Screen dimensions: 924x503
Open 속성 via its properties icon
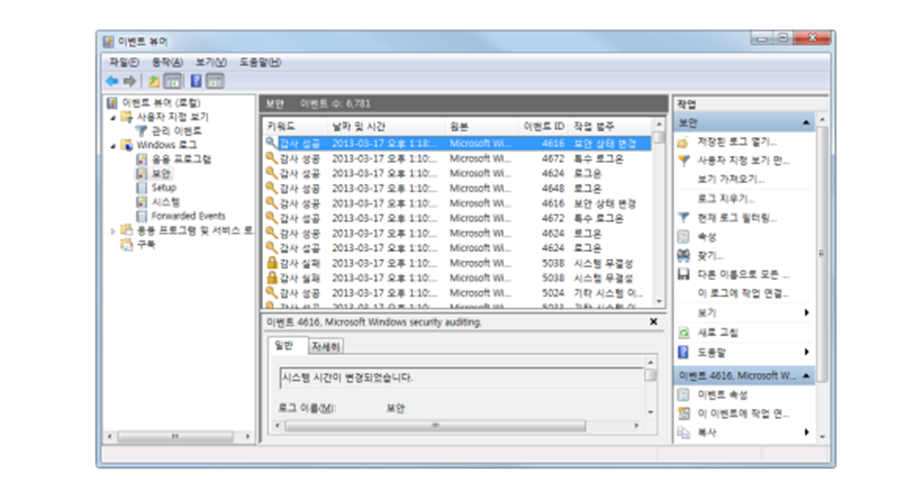tap(684, 237)
